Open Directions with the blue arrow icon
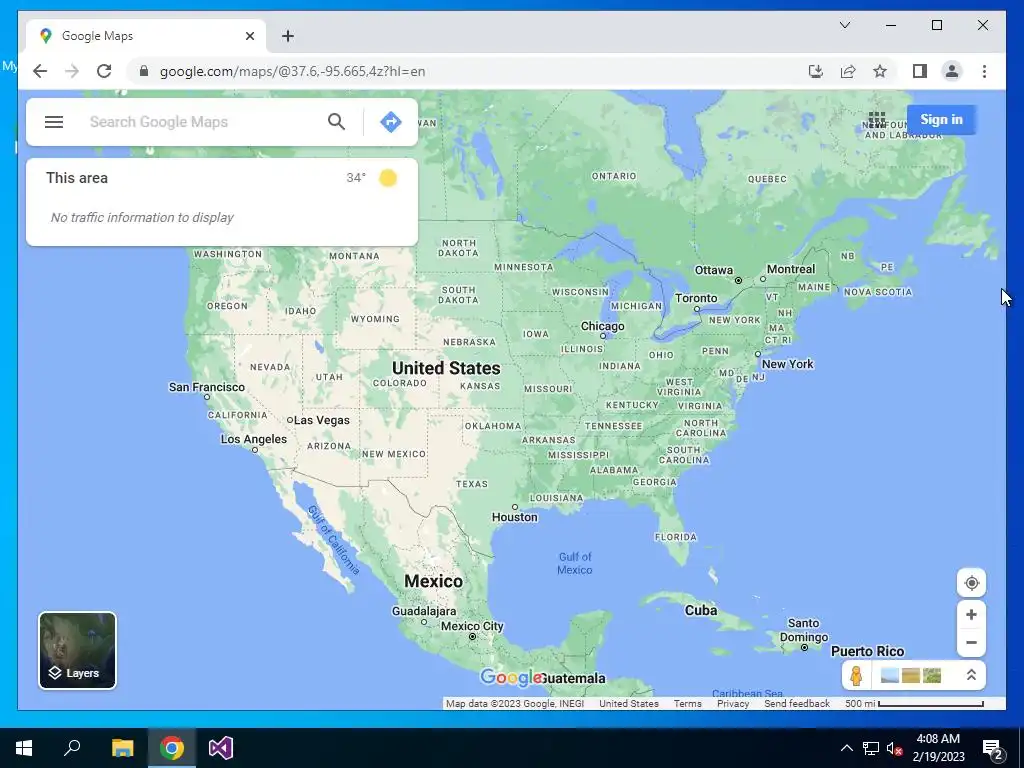The image size is (1024, 768). (391, 121)
